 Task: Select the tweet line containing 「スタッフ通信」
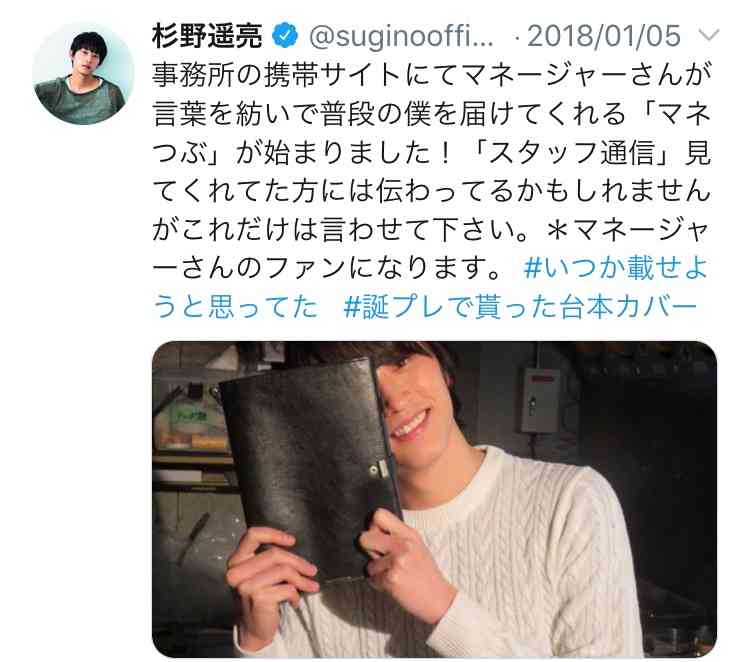430,153
